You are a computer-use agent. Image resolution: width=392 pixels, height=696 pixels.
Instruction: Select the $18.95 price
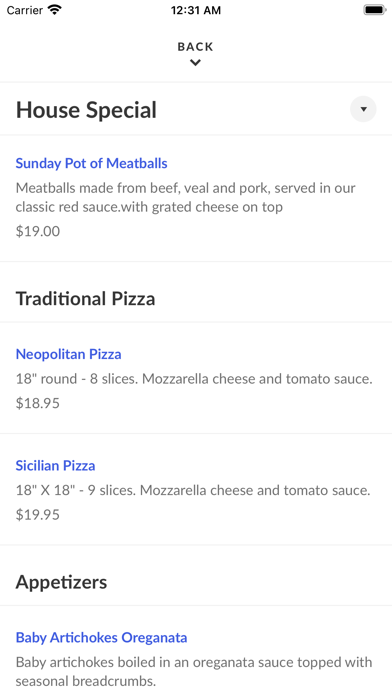[x=38, y=403]
